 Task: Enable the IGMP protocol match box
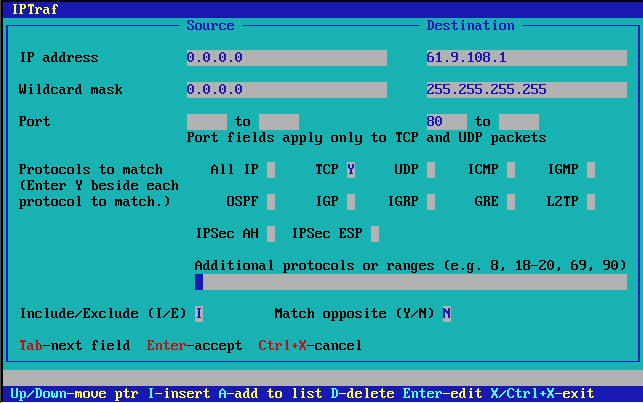pyautogui.click(x=591, y=170)
